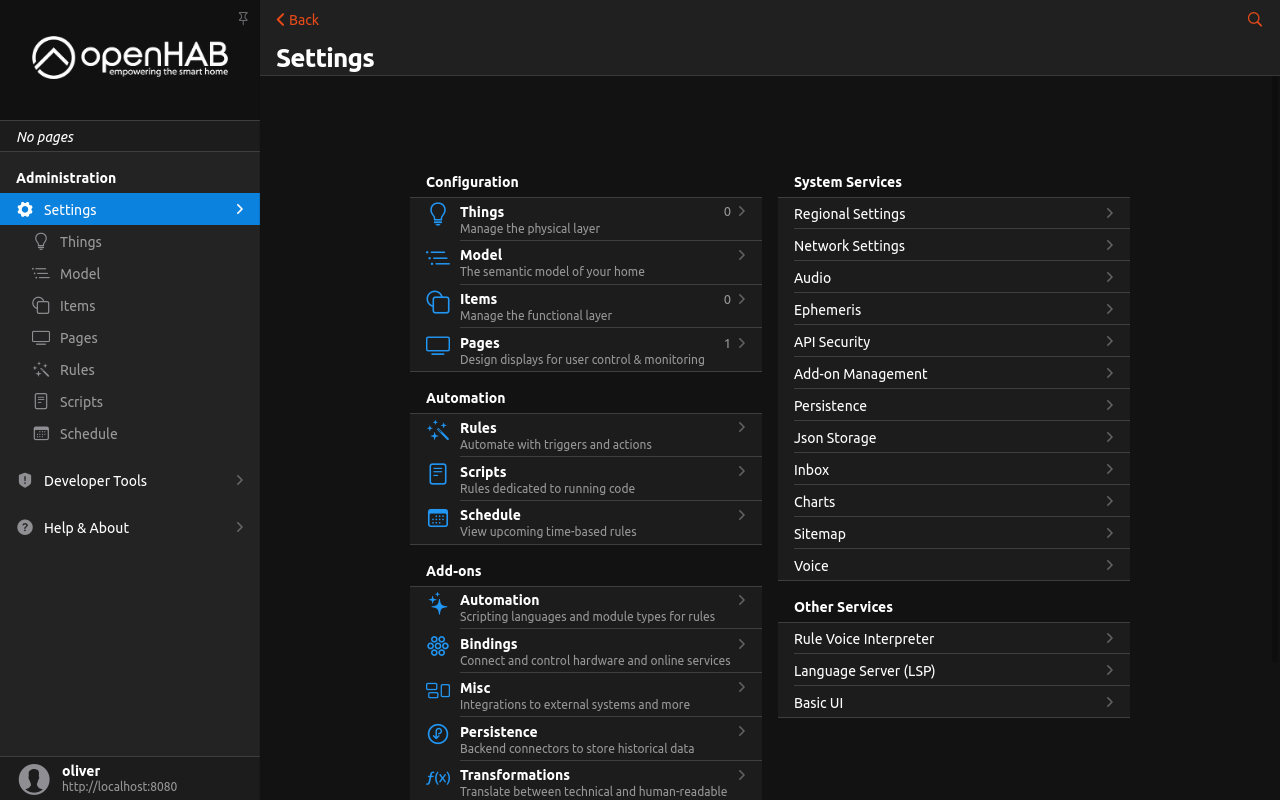Open Regional Settings via its chevron

click(x=1109, y=214)
